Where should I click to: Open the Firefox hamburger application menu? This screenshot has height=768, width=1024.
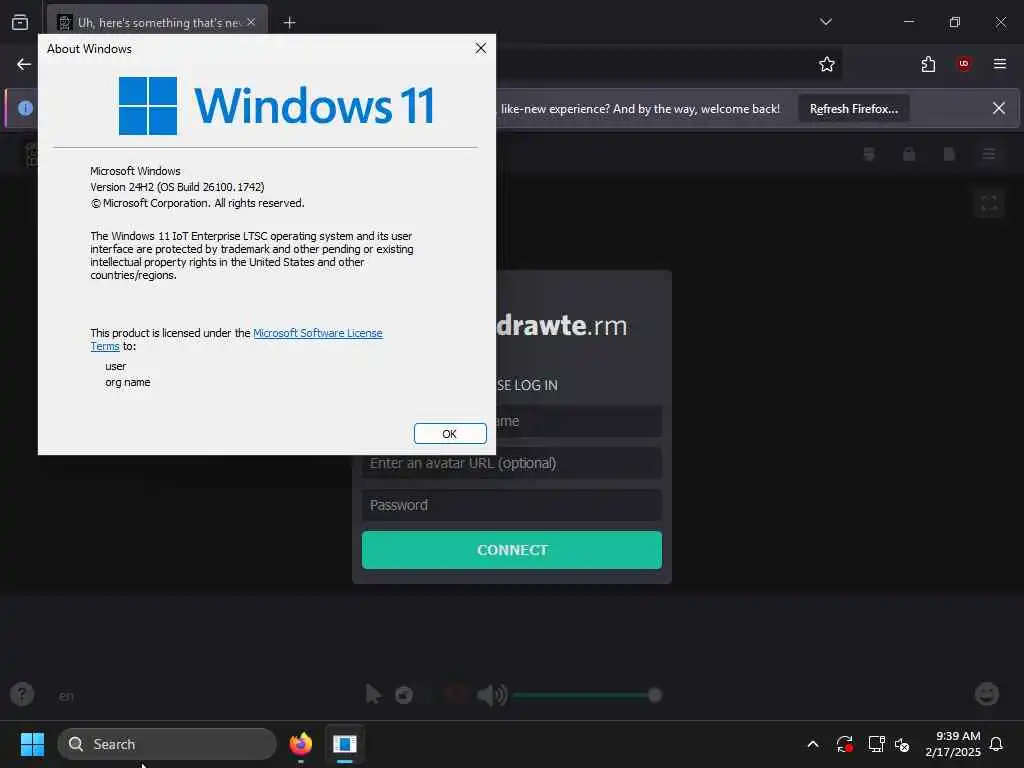(1000, 64)
